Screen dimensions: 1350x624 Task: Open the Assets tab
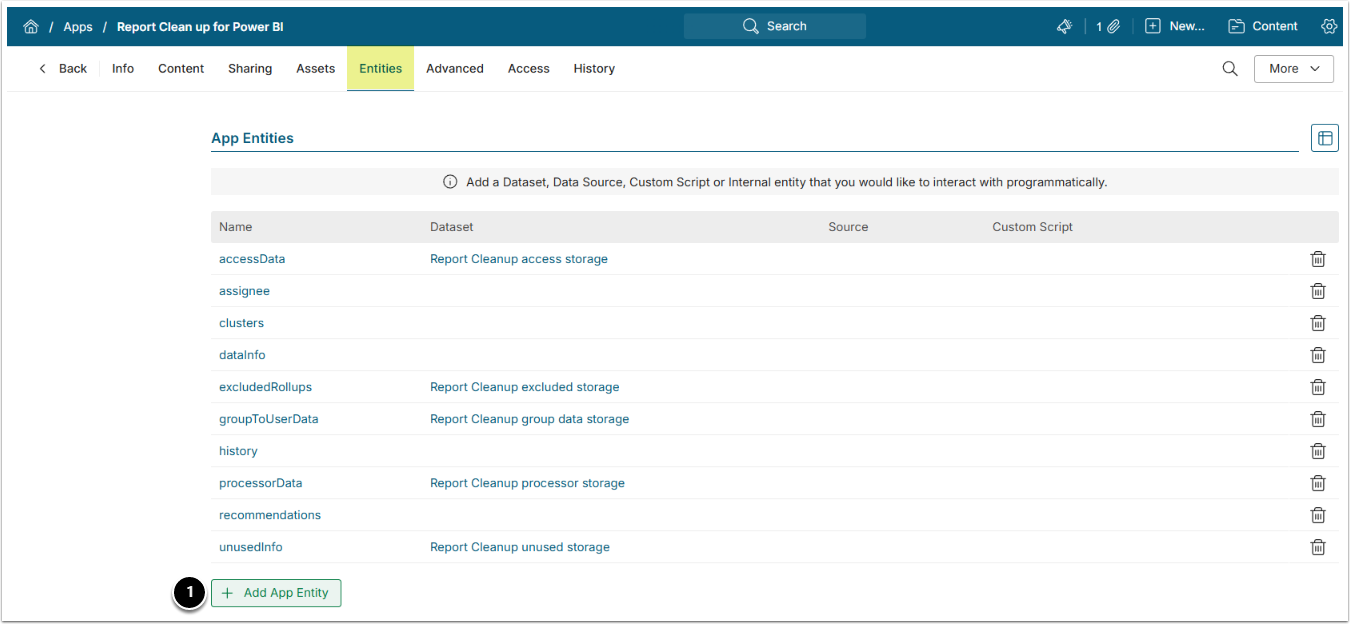pos(316,69)
